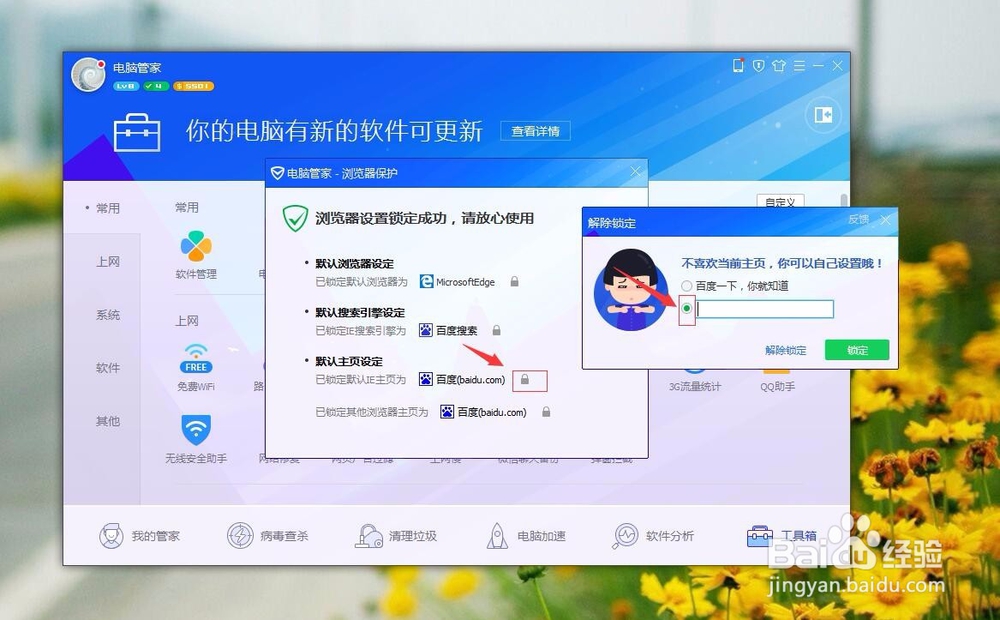This screenshot has width=1000, height=620.
Task: Click 查看详情 button for software updates
Action: coord(535,131)
